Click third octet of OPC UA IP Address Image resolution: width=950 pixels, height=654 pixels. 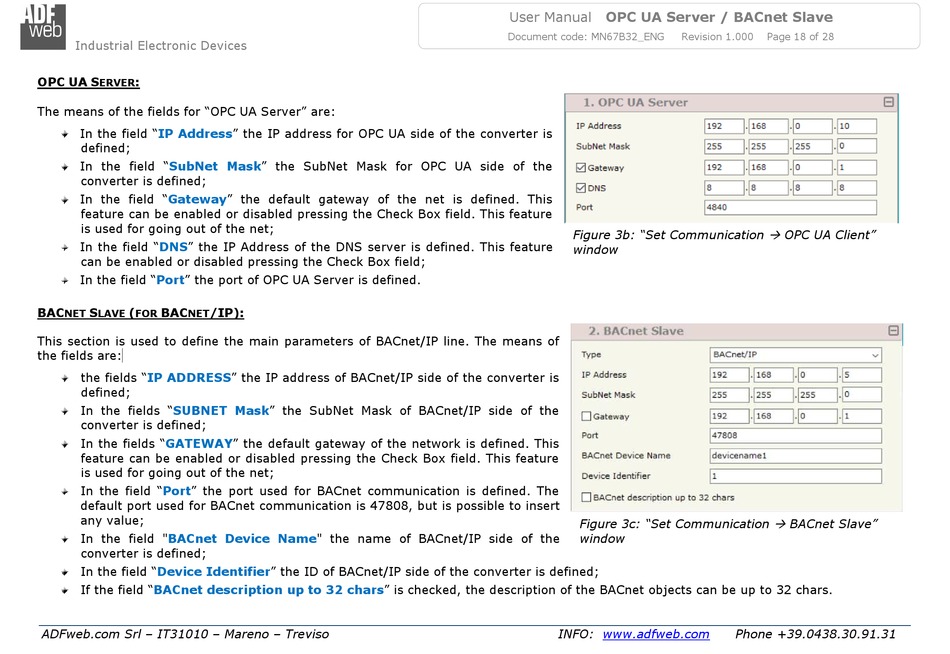[x=812, y=126]
